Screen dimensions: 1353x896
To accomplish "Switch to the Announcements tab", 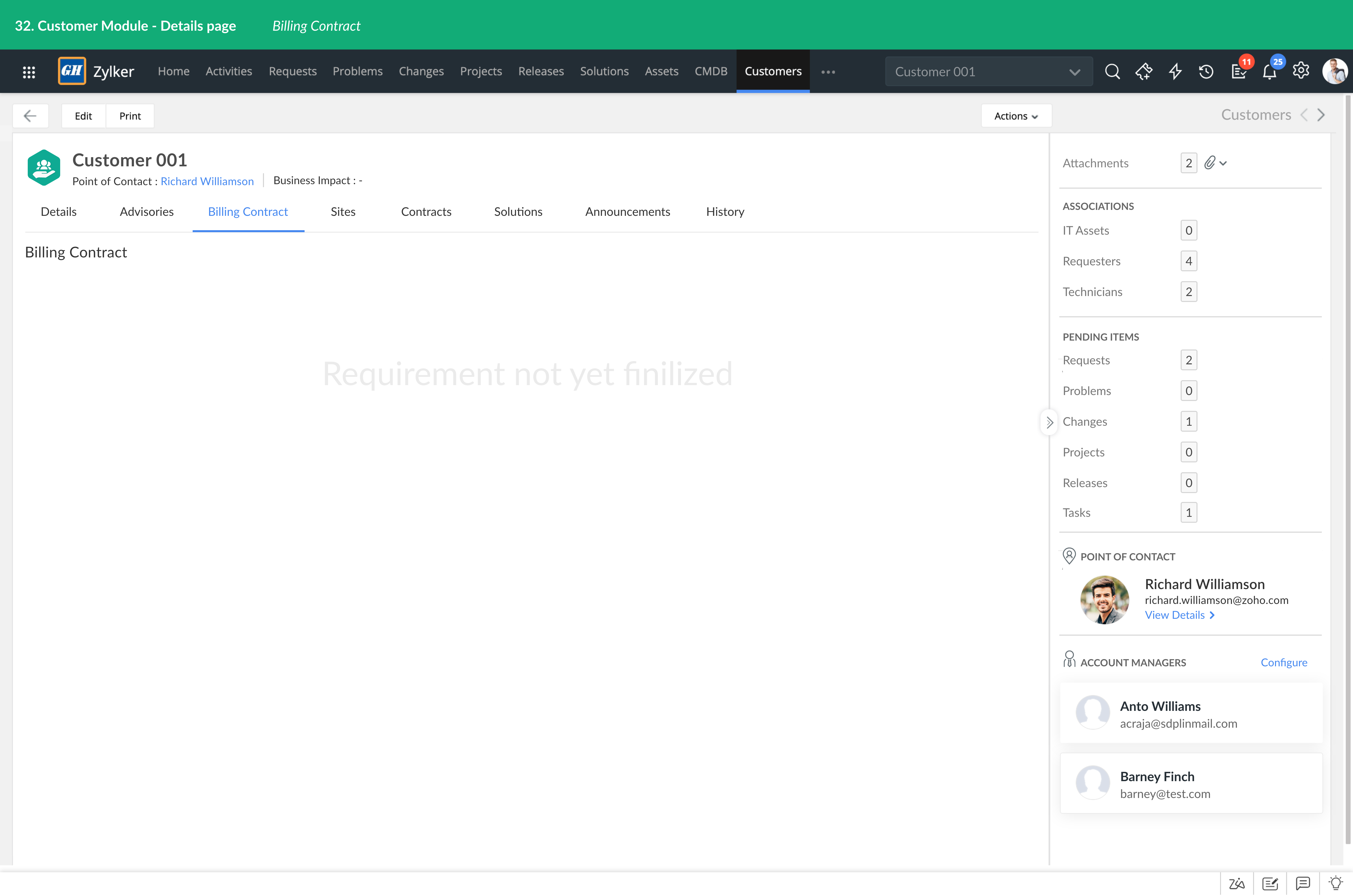I will point(628,212).
